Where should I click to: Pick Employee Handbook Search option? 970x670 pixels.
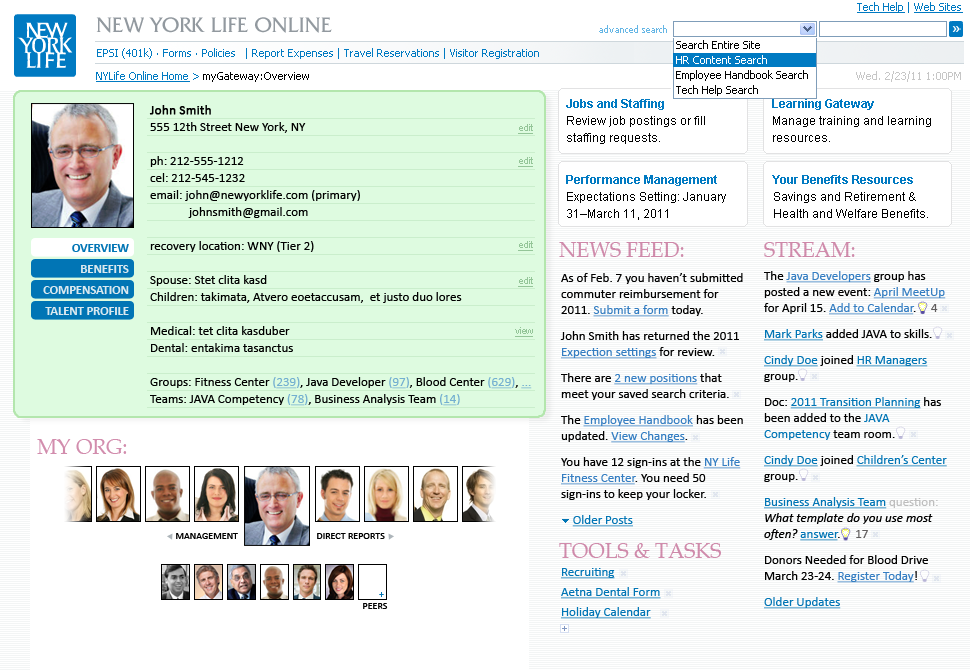point(744,75)
